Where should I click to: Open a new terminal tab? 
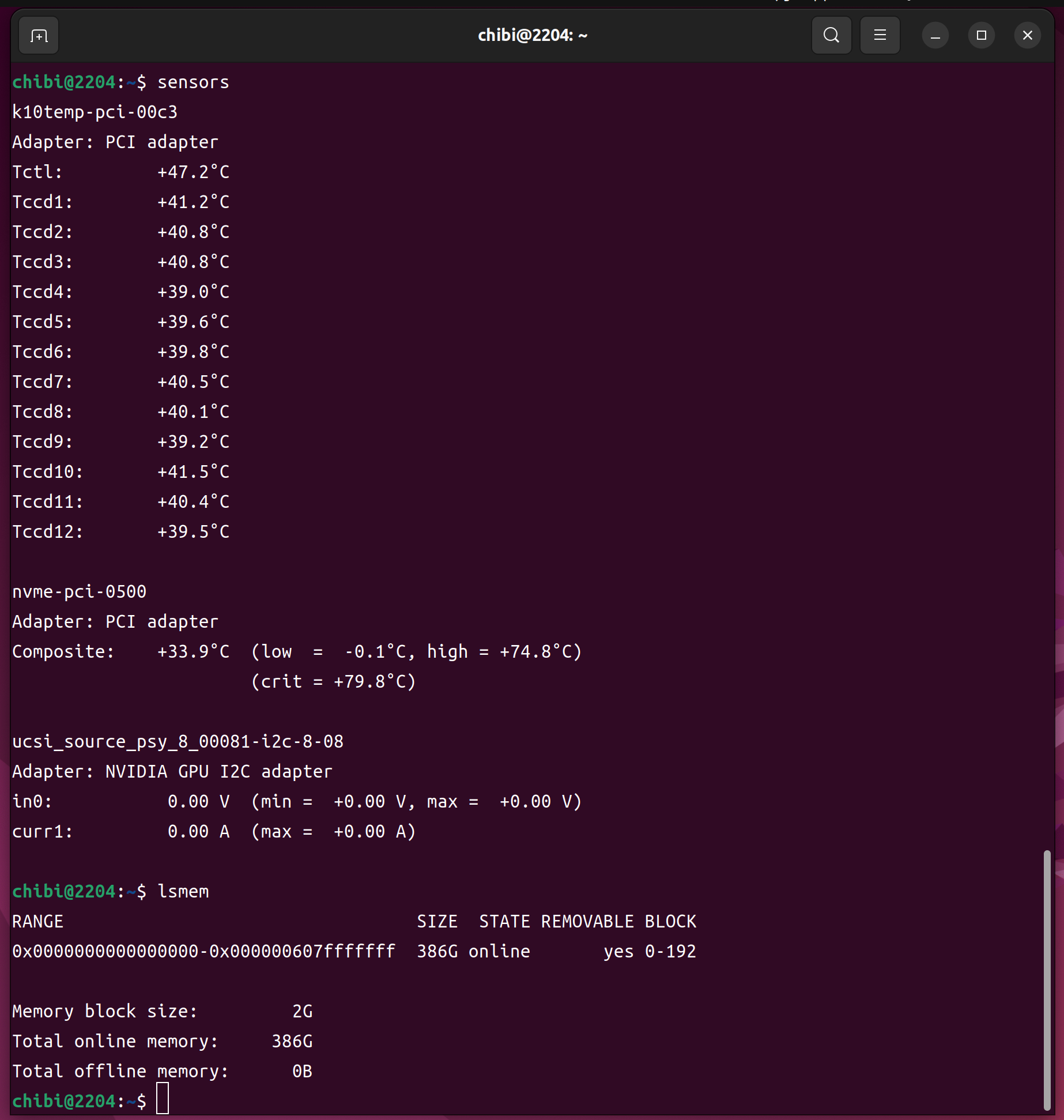(x=39, y=36)
